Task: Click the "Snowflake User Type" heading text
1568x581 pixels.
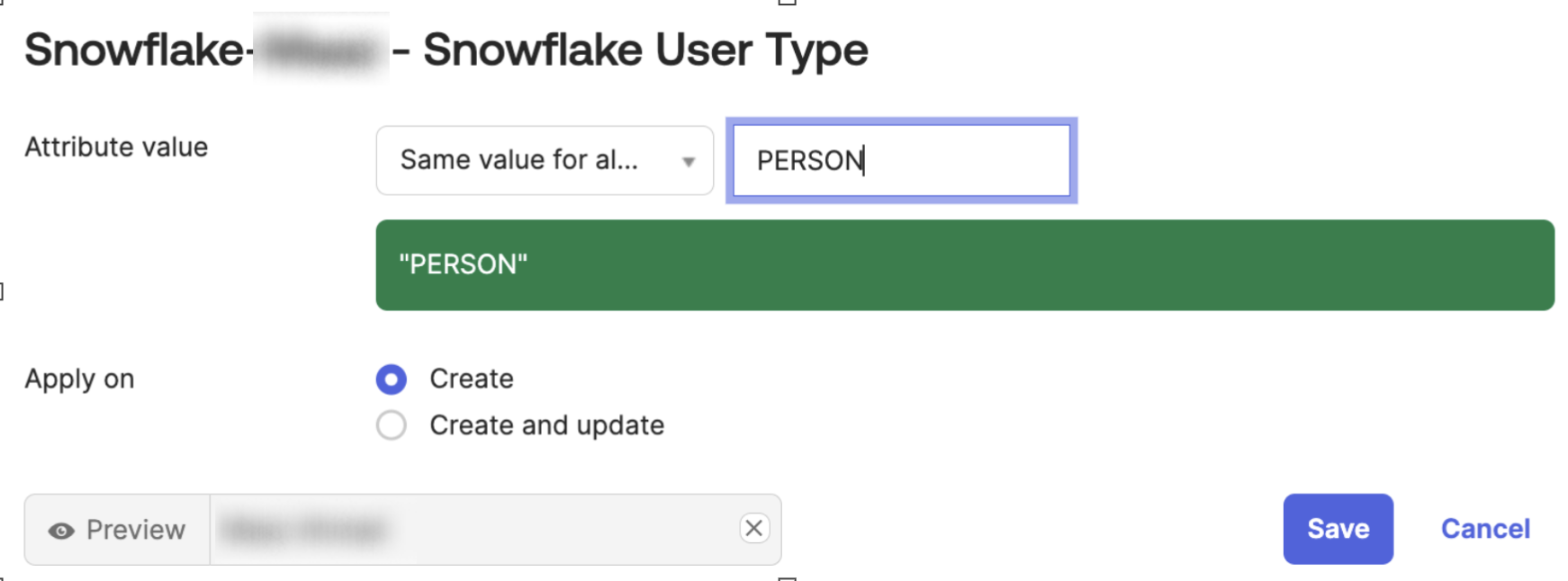Action: click(645, 49)
